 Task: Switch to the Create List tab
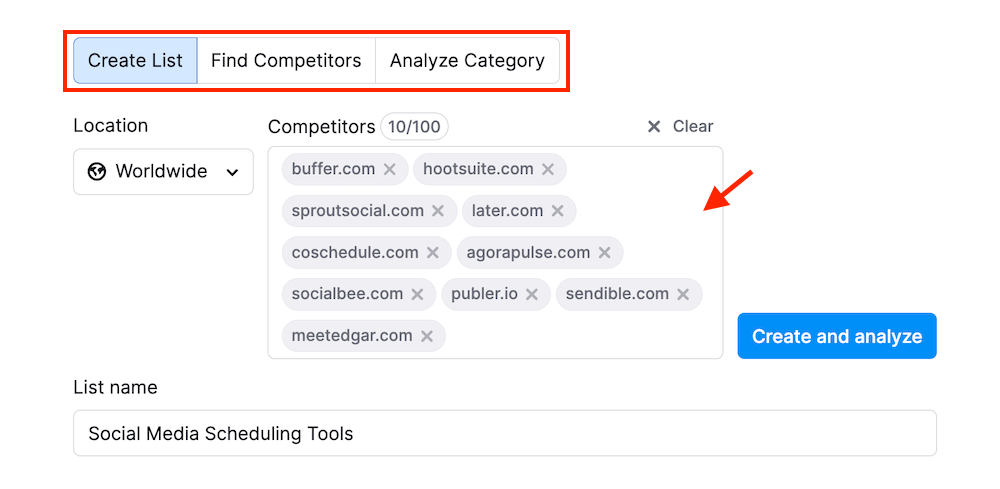[135, 61]
